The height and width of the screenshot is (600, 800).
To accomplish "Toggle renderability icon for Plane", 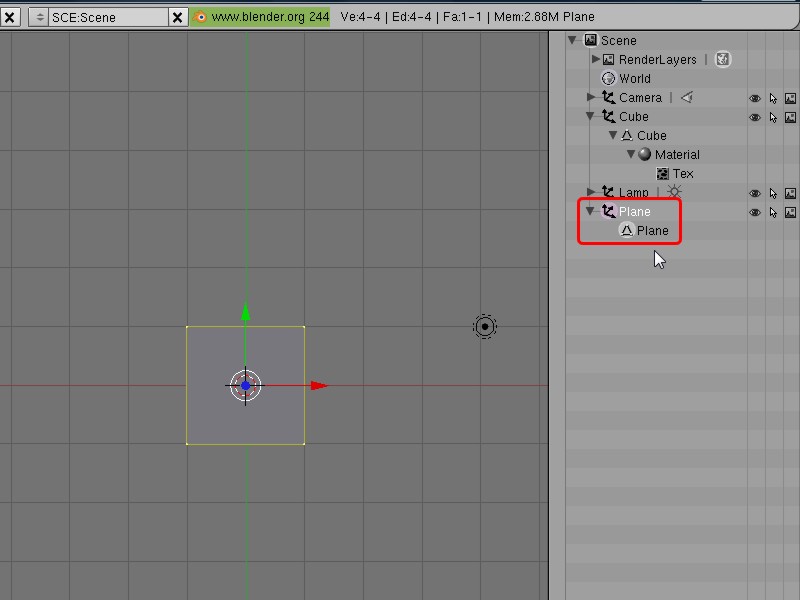I will (x=790, y=212).
